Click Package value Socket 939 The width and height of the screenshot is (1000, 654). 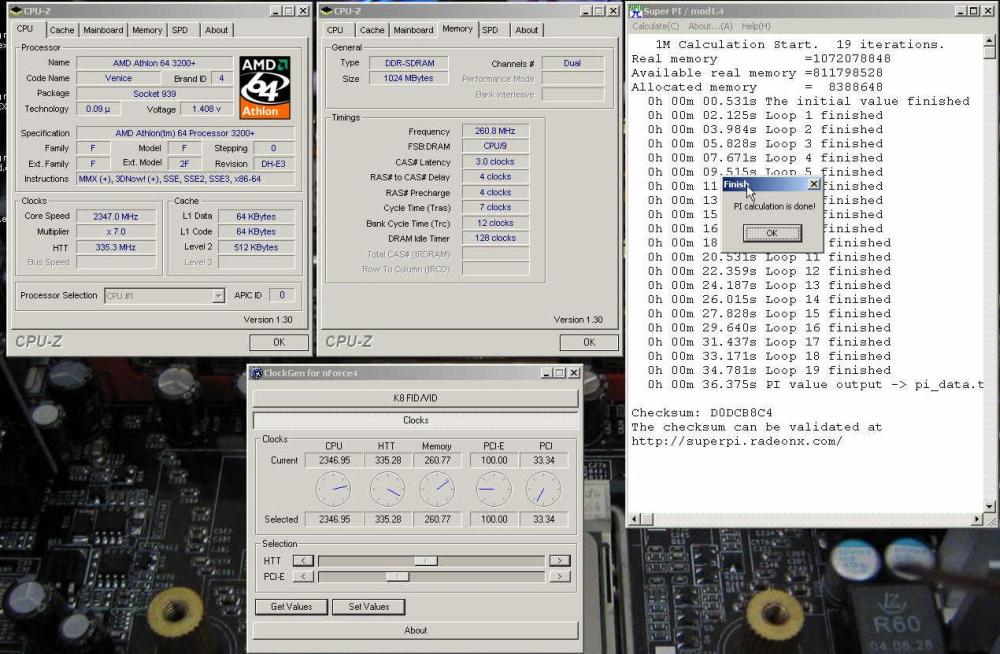[x=154, y=94]
